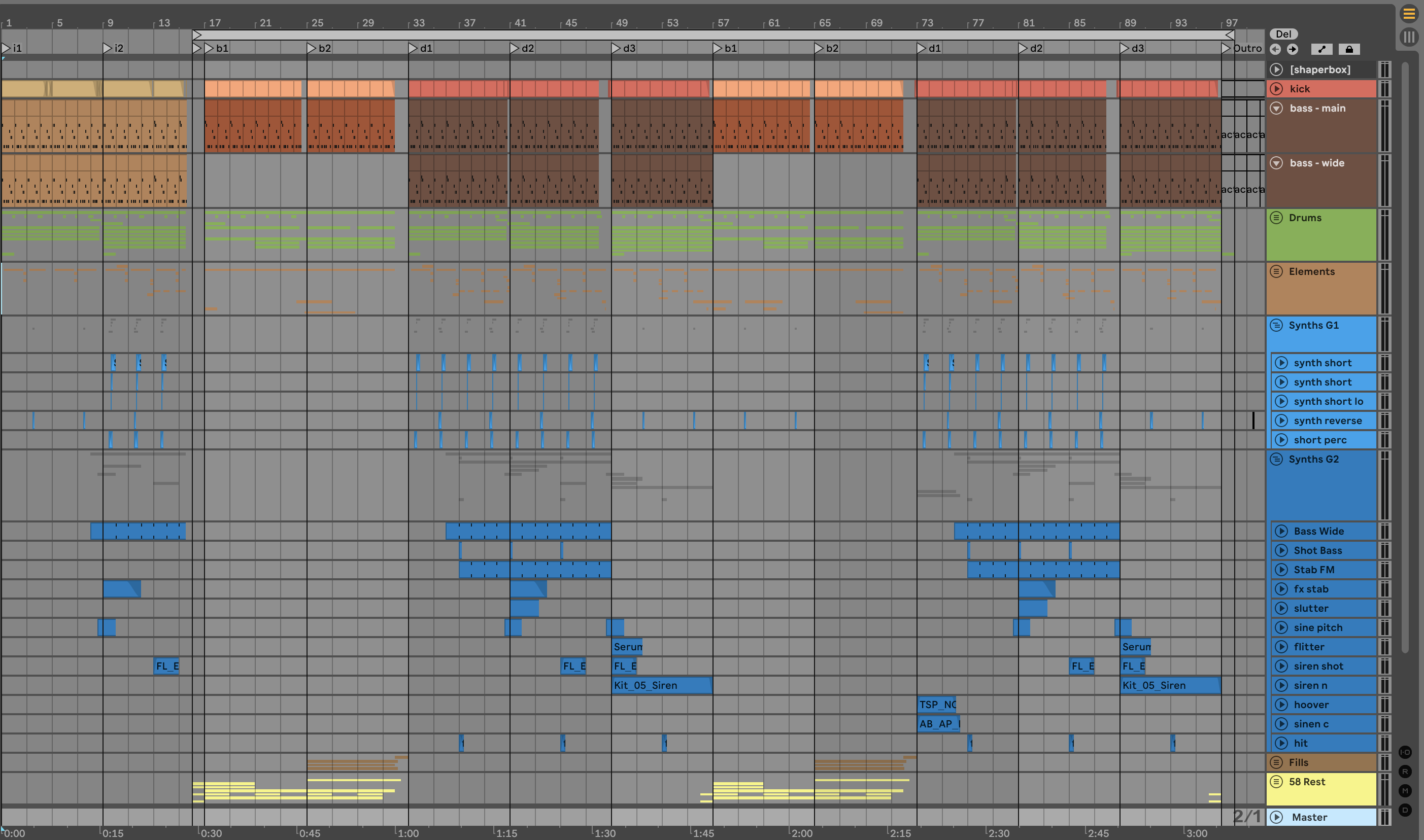Select the Synths G2 track header
The height and width of the screenshot is (840, 1424).
(1313, 459)
